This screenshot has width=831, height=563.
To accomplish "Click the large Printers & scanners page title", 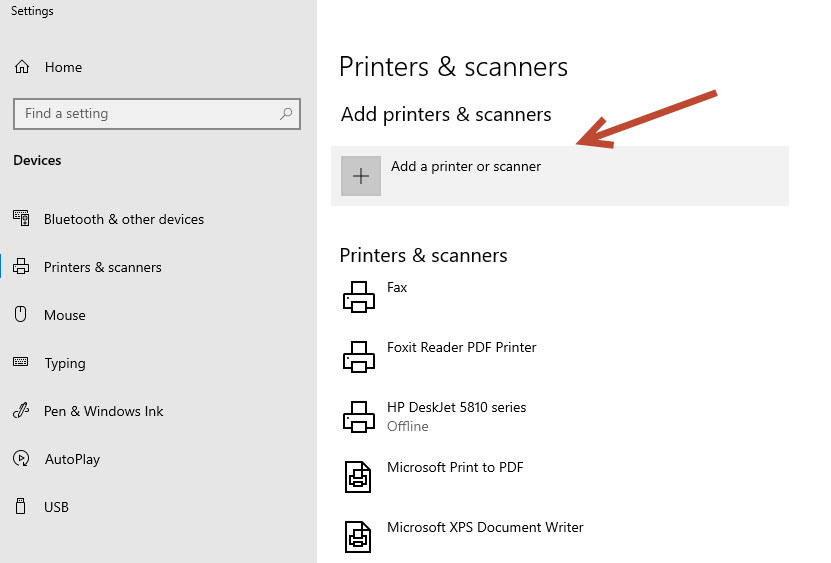I will click(453, 67).
